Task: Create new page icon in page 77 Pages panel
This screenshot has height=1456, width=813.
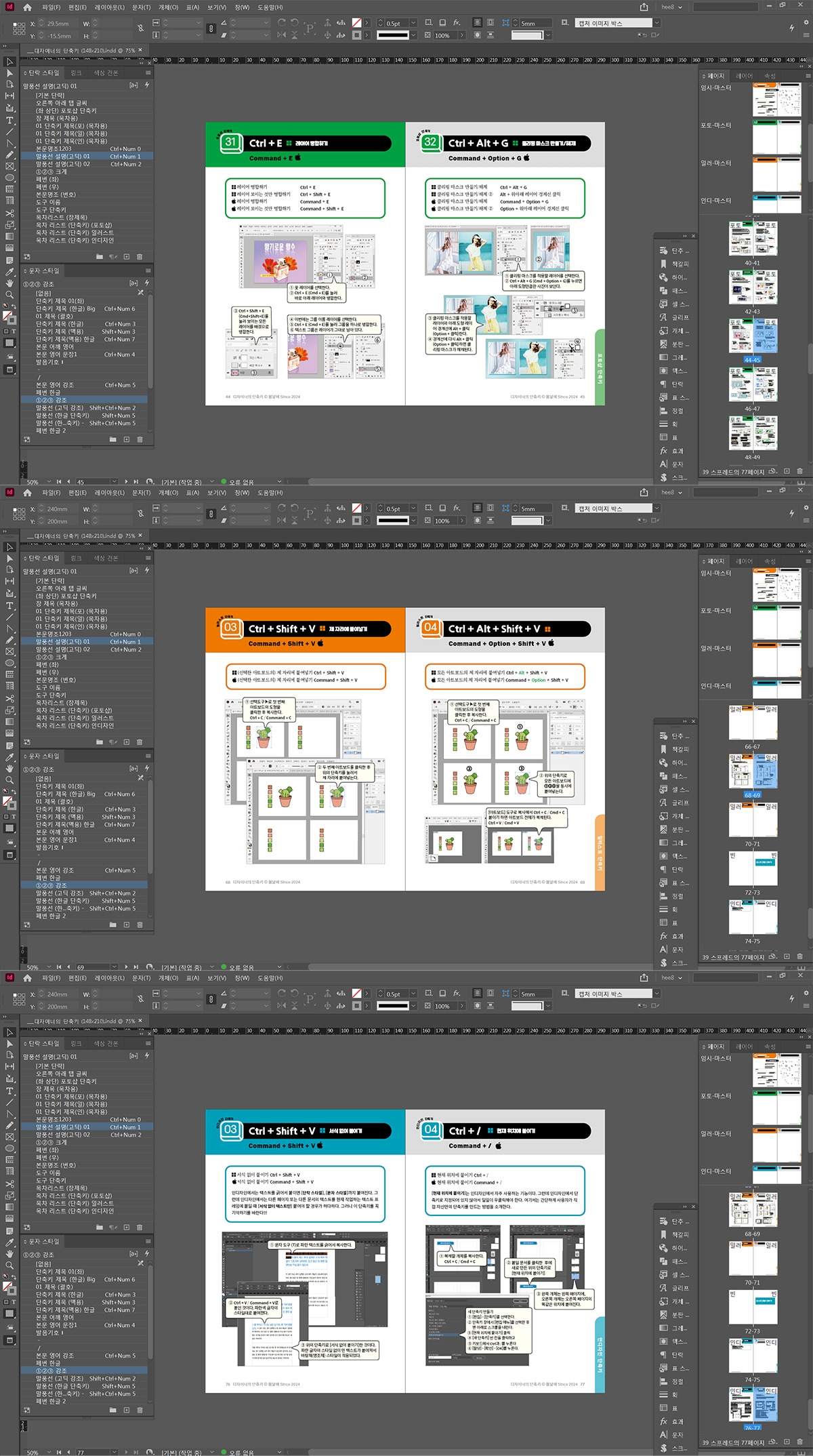Action: coord(787,1442)
